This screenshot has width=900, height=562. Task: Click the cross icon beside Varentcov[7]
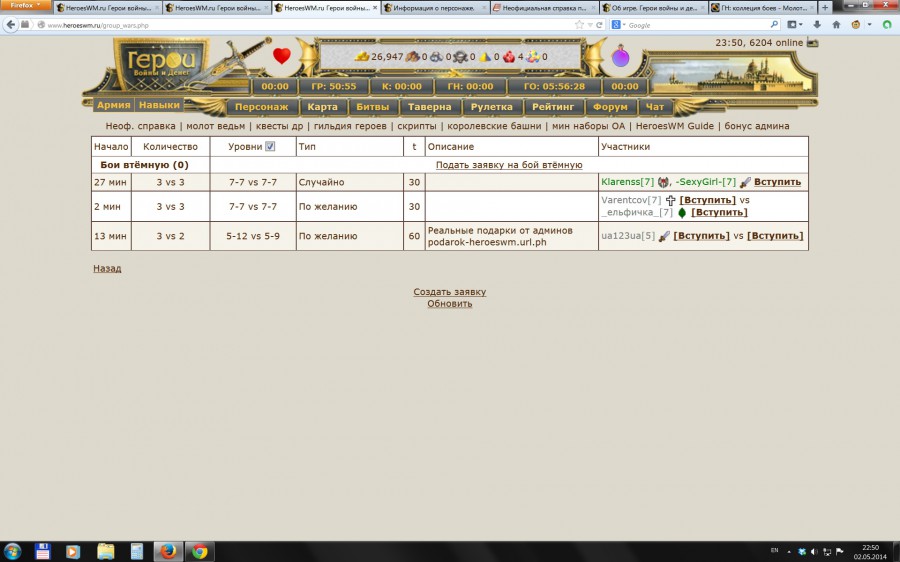tap(670, 200)
